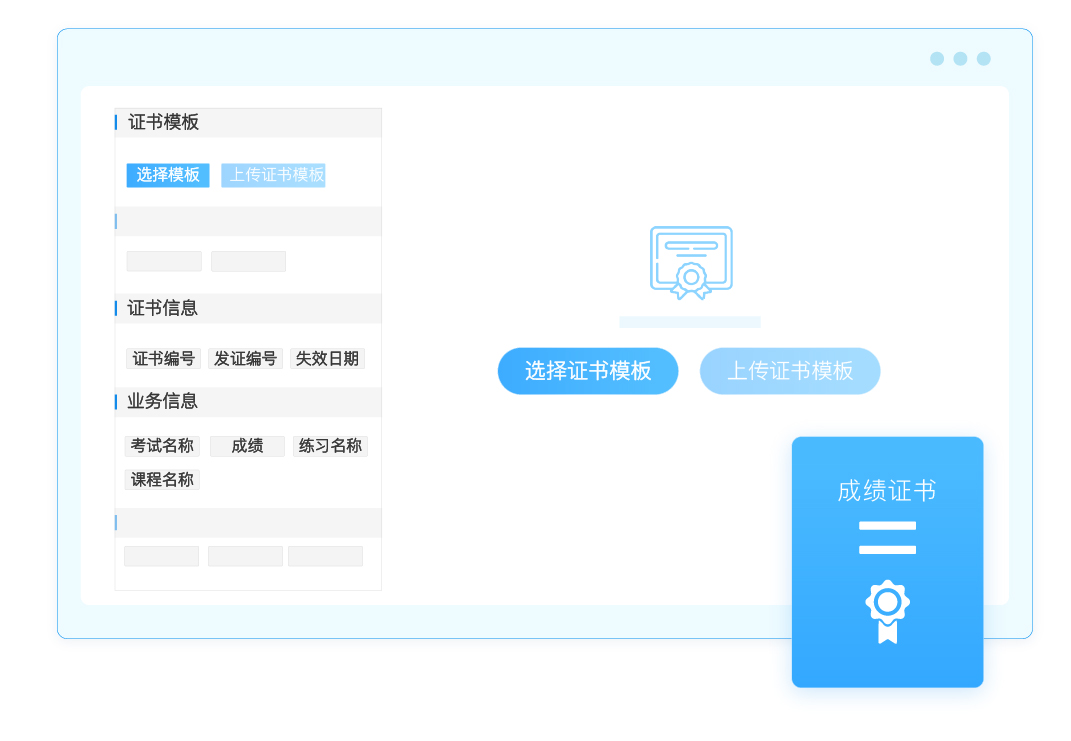Choose the 练习名称 field tag
This screenshot has width=1071, height=741.
coord(330,446)
